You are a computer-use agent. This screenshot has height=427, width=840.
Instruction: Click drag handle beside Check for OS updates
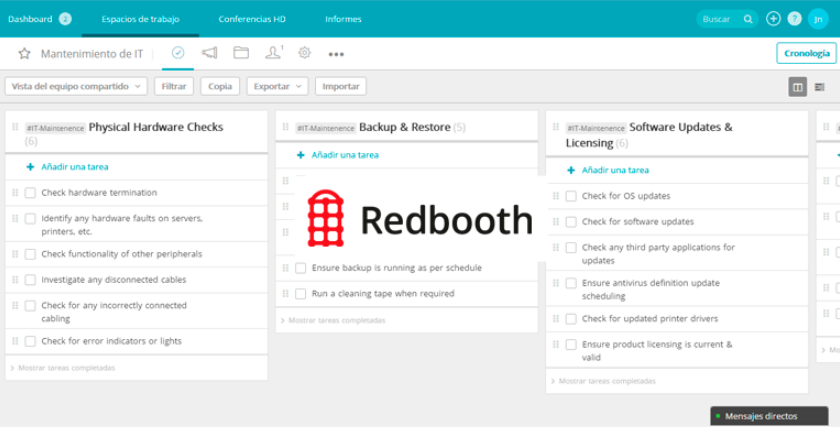[556, 196]
